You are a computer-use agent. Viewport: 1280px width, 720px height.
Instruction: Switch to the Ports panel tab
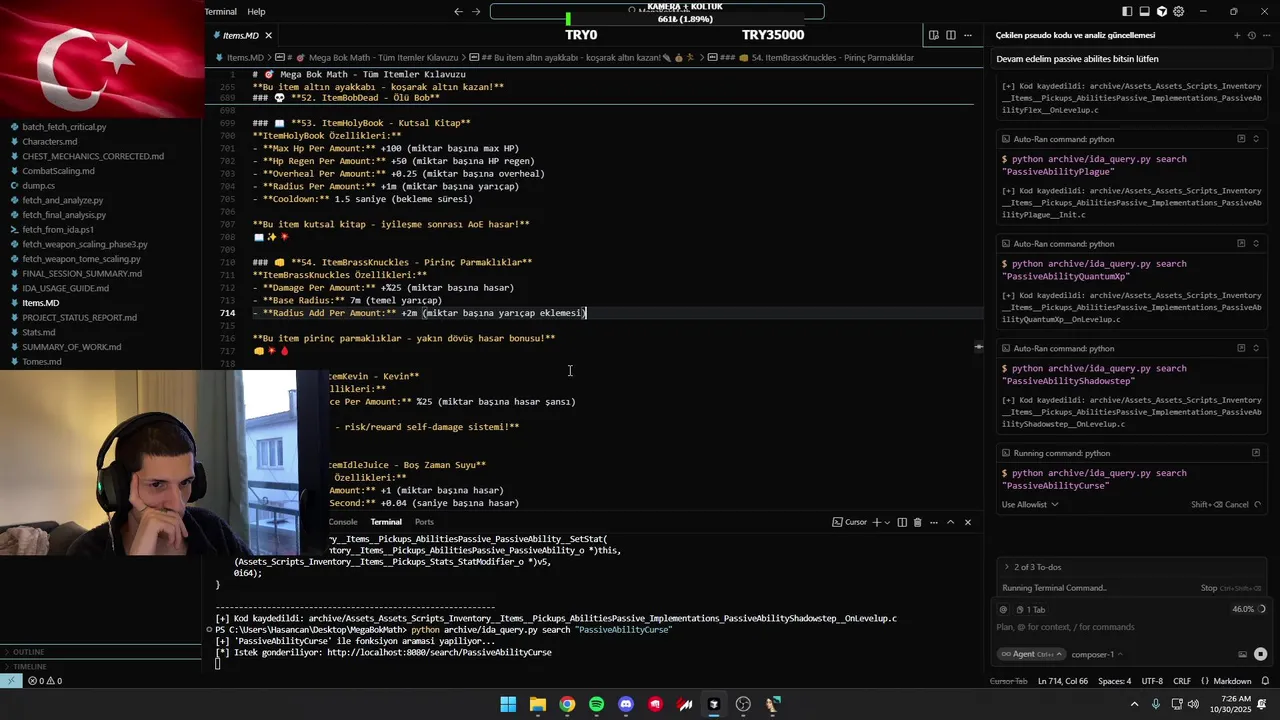pos(424,522)
